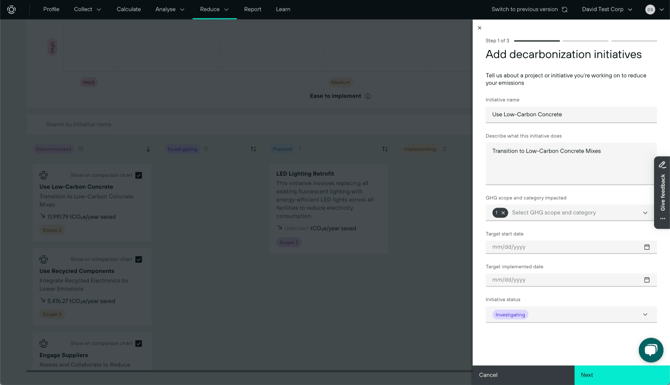
Task: Open the chat support bubble
Action: [651, 350]
